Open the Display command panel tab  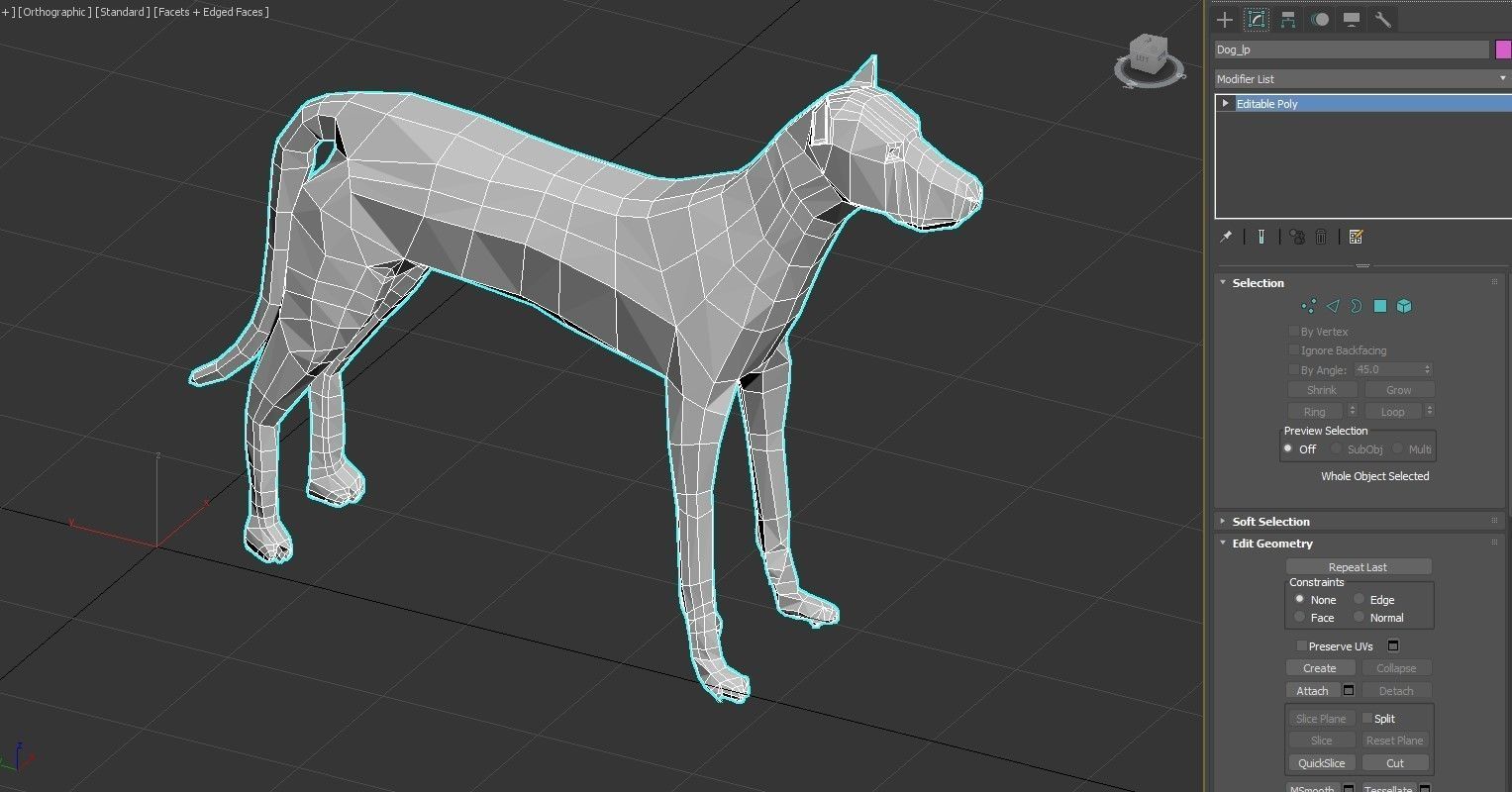point(1352,20)
